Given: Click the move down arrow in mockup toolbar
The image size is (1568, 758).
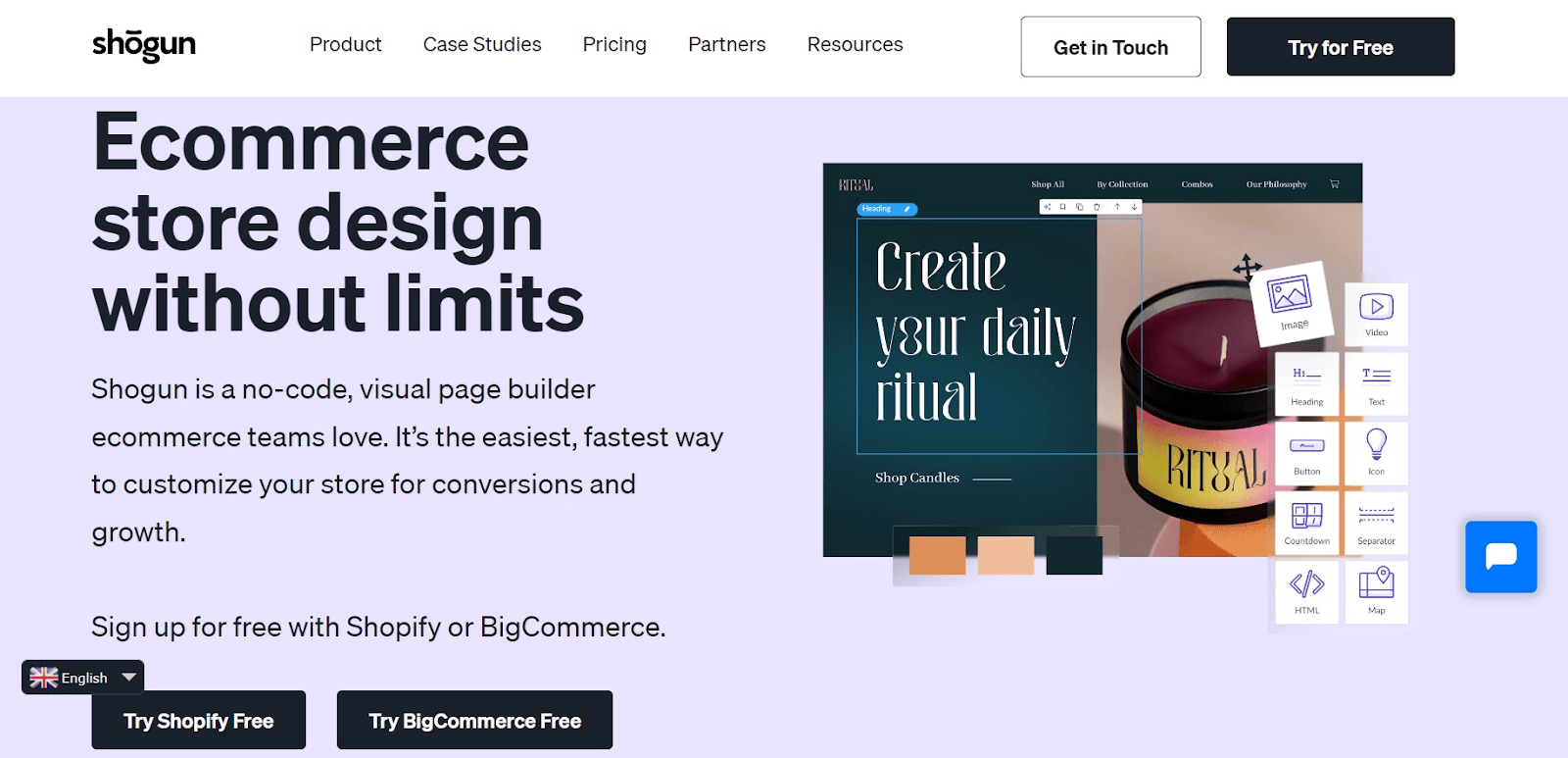Looking at the screenshot, I should [1135, 207].
